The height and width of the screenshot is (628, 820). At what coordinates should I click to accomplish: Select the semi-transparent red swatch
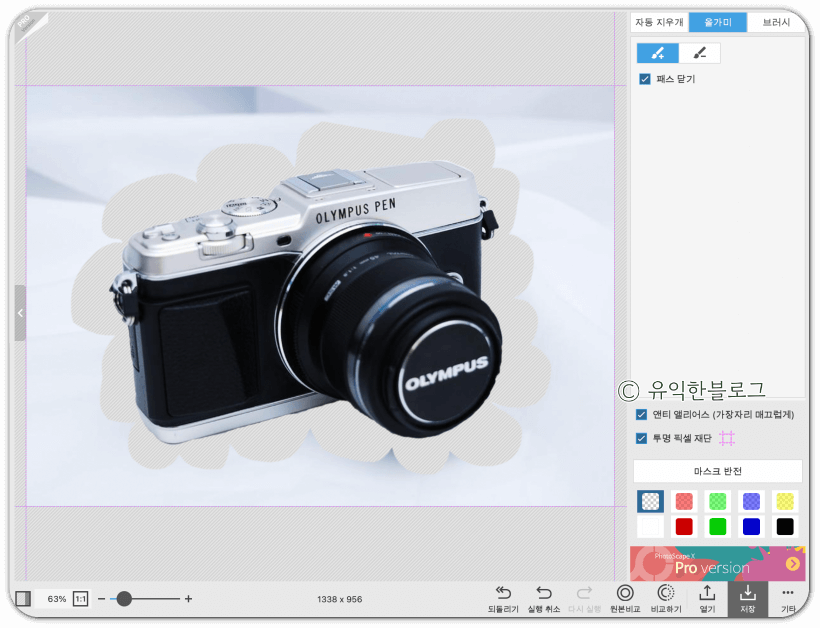684,501
